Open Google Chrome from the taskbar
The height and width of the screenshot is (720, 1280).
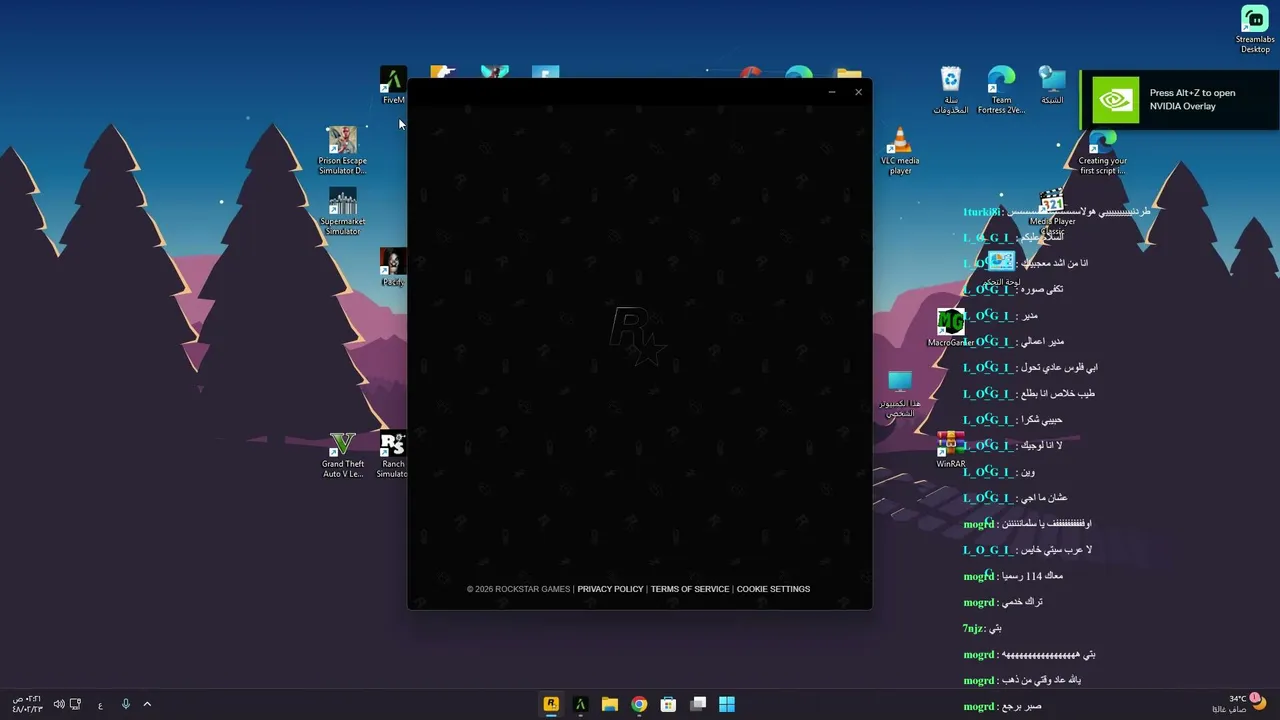click(x=639, y=704)
